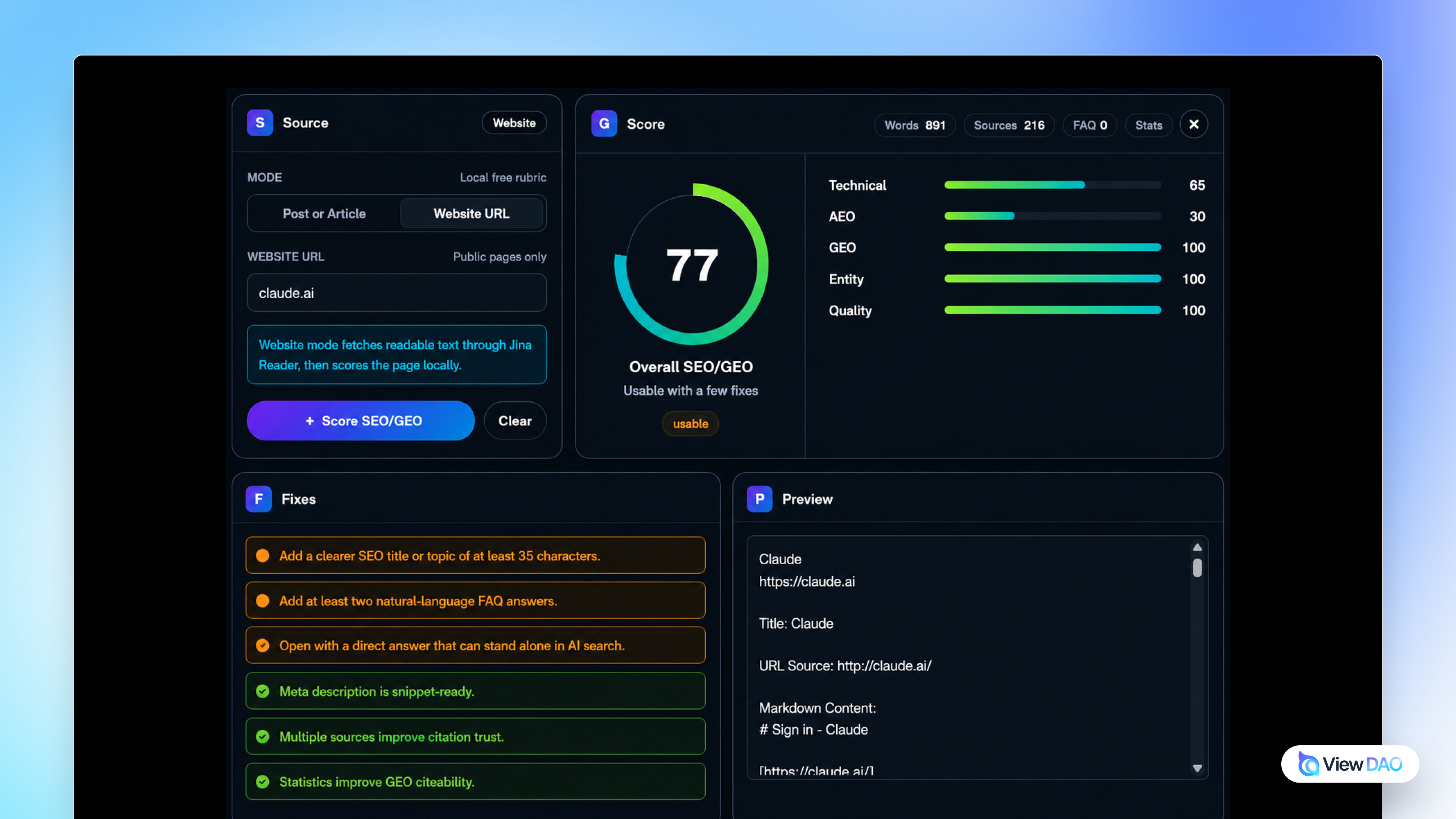Click the orange dot beside FAQ answers fix

tap(262, 600)
